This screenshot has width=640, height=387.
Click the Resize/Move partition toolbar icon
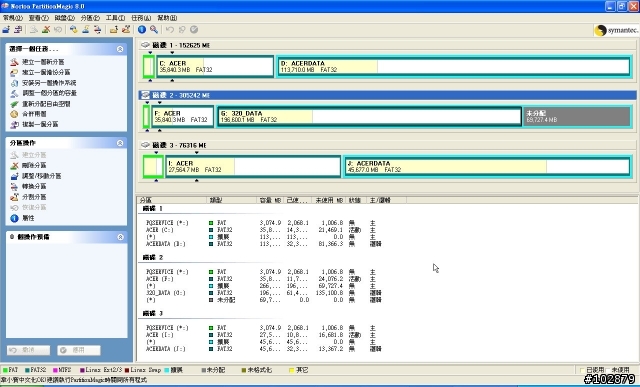click(x=6, y=29)
